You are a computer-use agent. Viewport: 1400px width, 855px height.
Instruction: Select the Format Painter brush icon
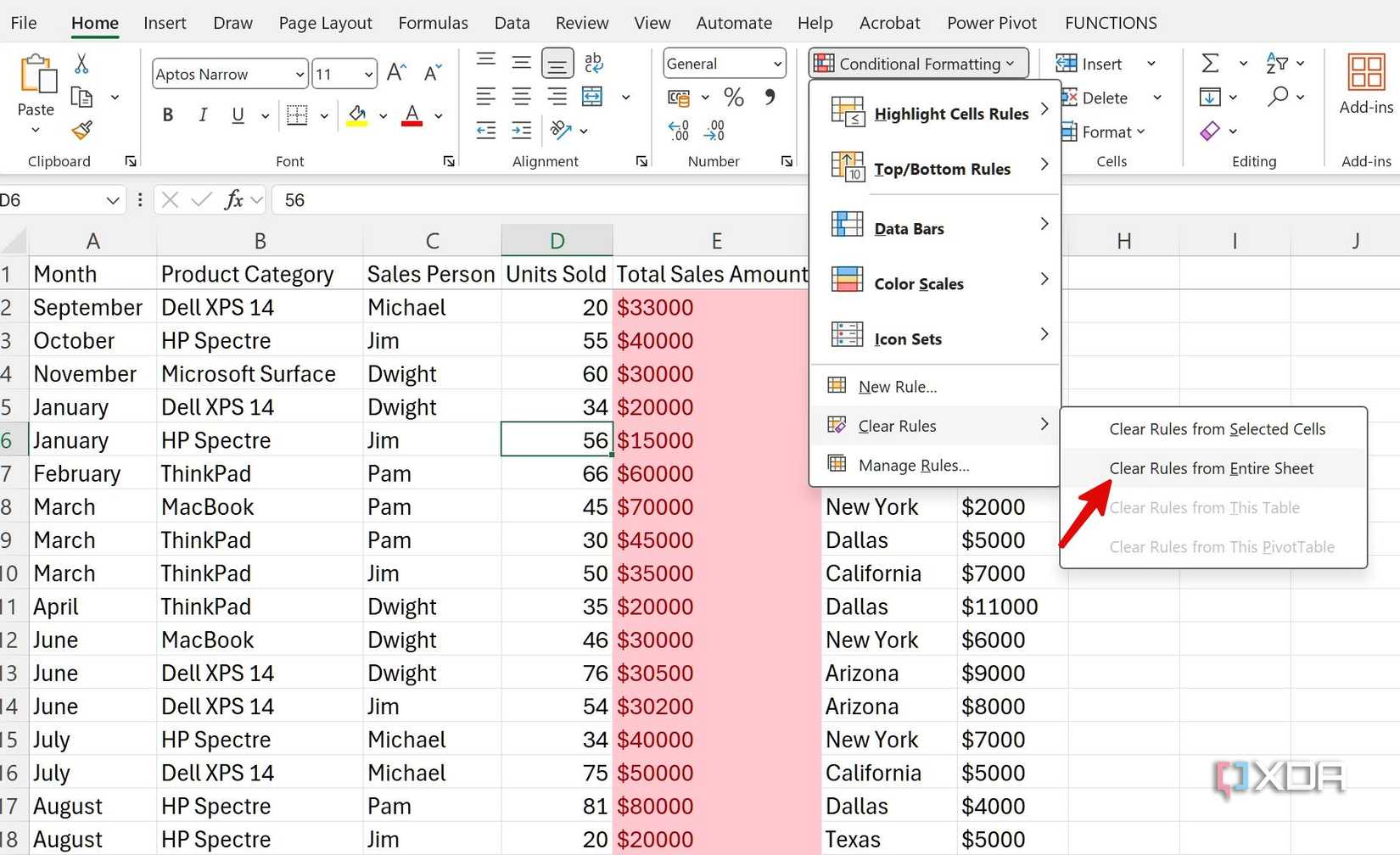point(81,131)
